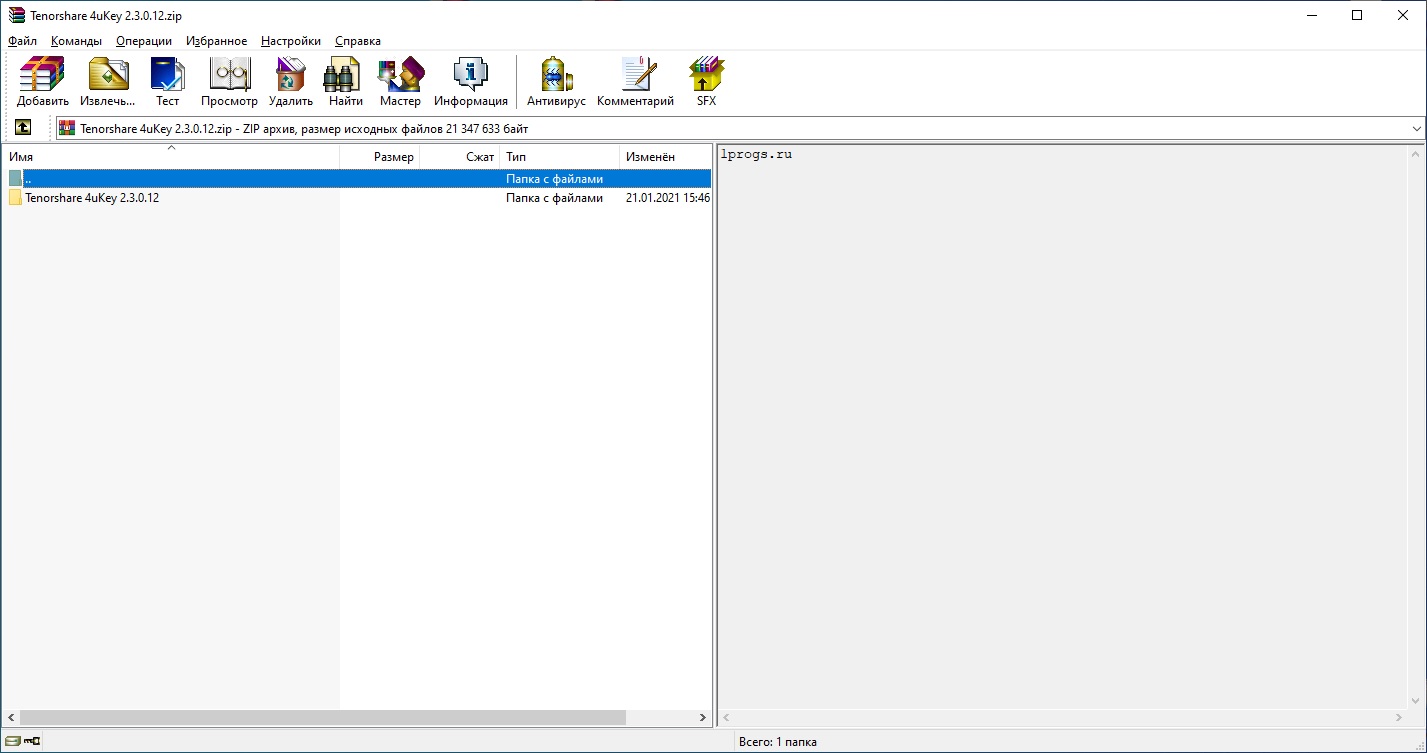Click the Извлечь... (Extract) toolbar icon
Image resolution: width=1427 pixels, height=753 pixels.
coord(107,82)
